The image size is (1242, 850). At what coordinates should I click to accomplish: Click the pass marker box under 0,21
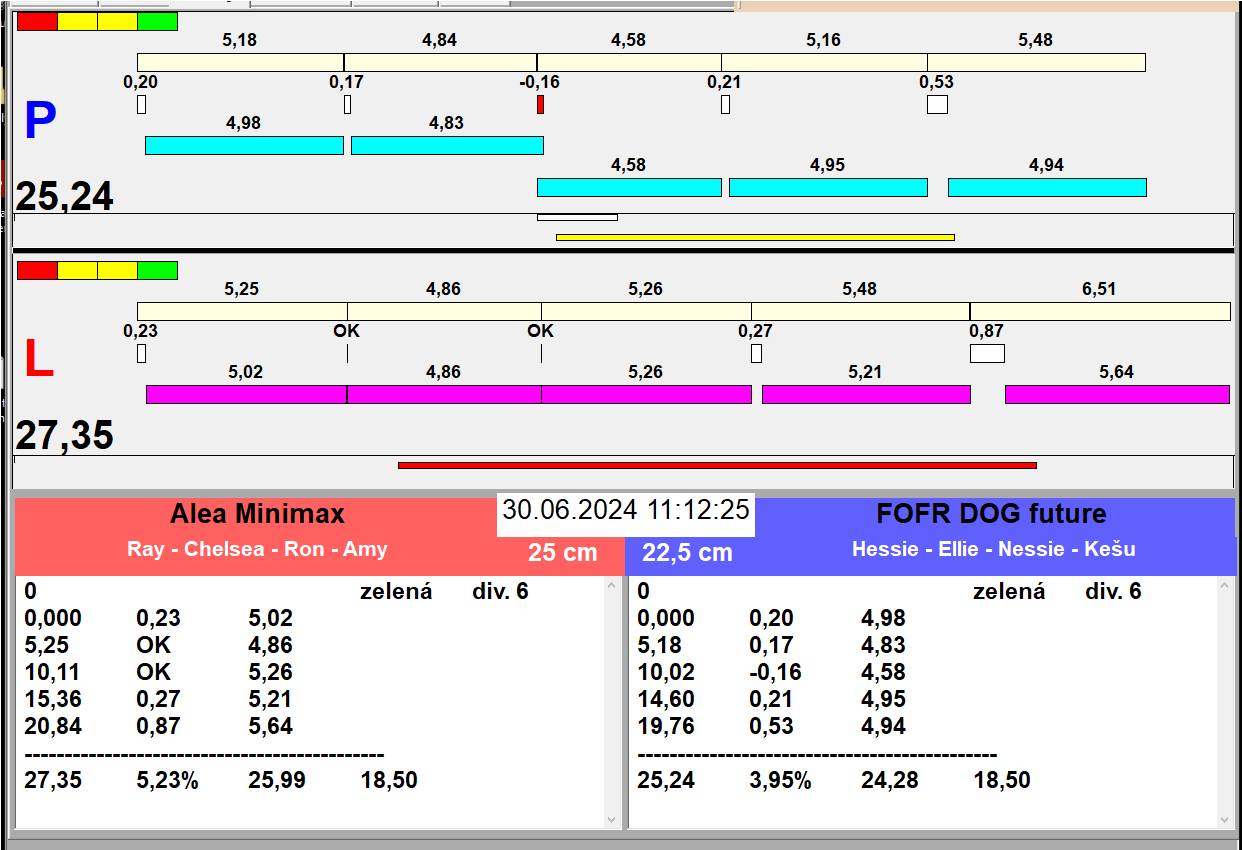coord(725,104)
